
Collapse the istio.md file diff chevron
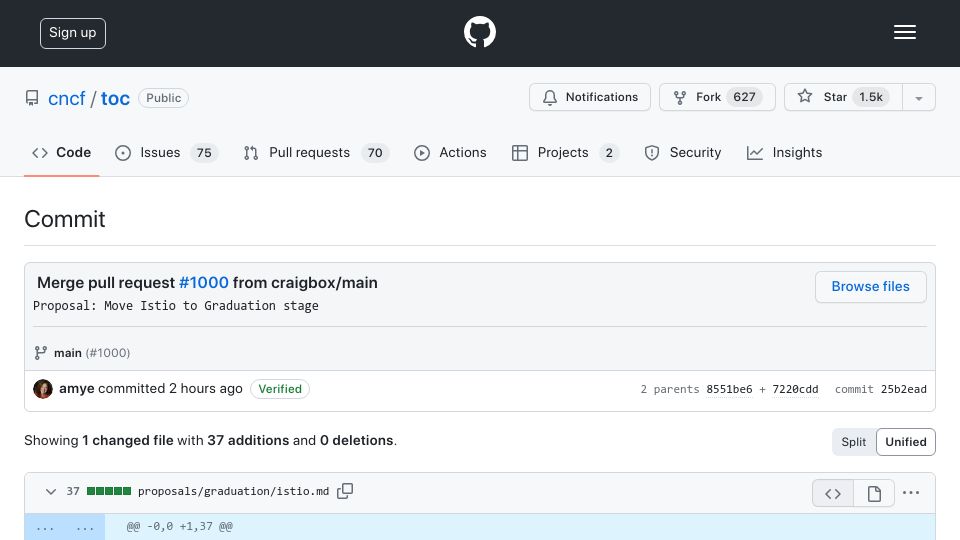[51, 492]
